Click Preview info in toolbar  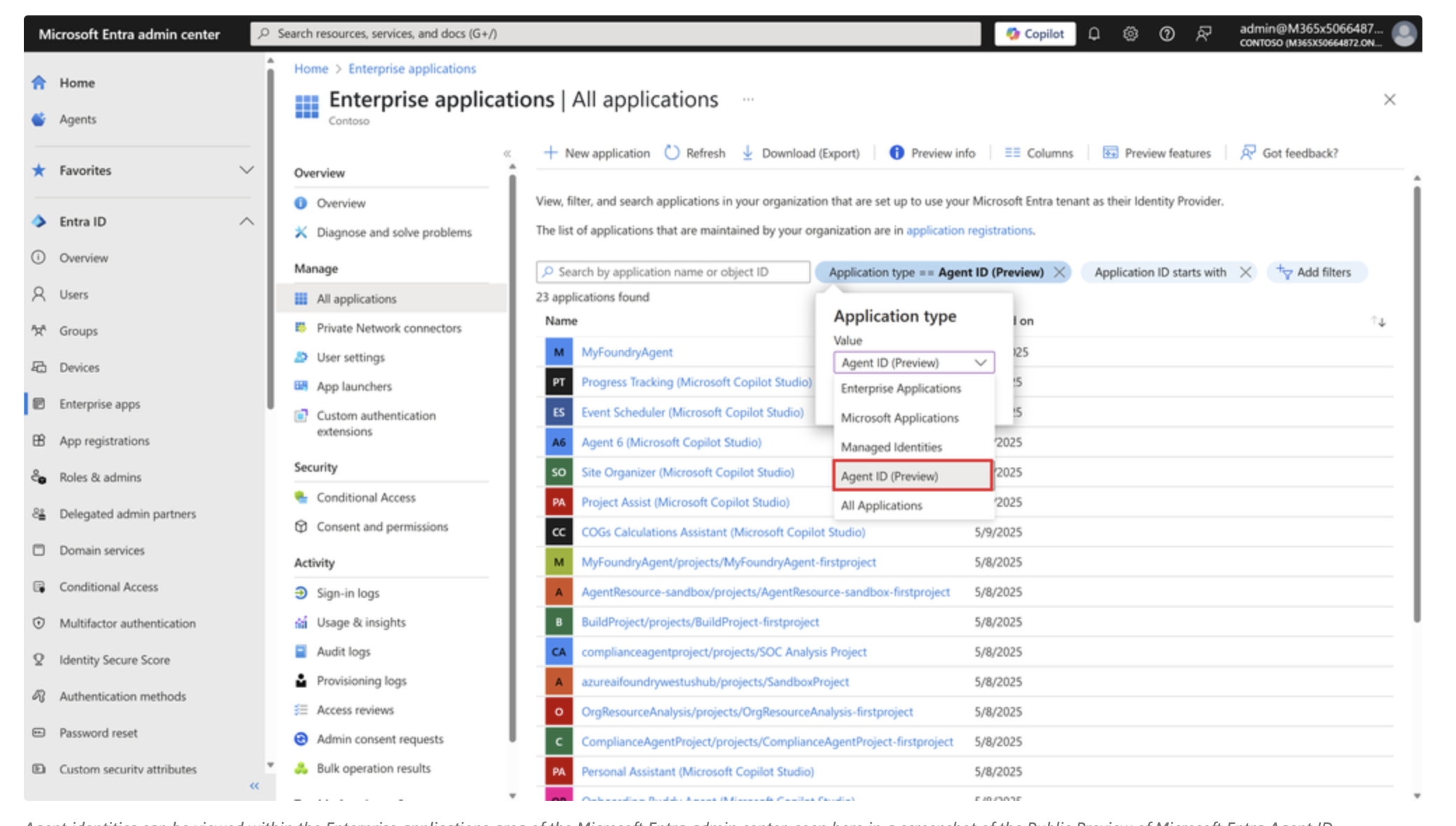coord(932,153)
